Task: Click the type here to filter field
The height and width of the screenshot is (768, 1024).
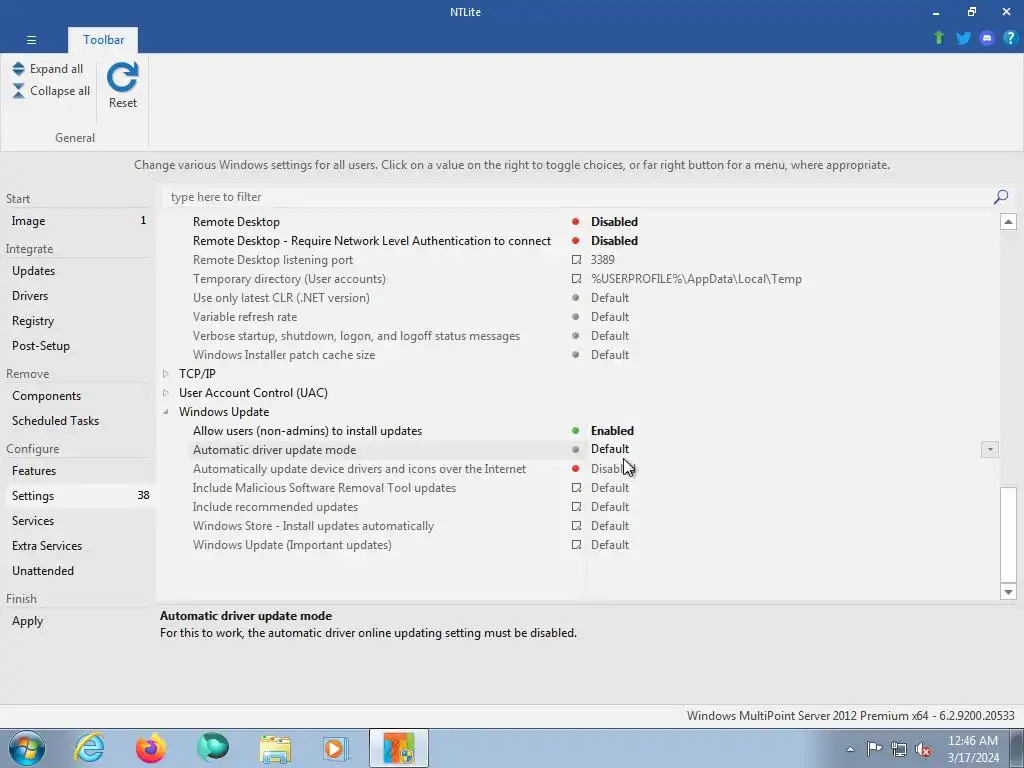Action: click(x=579, y=197)
